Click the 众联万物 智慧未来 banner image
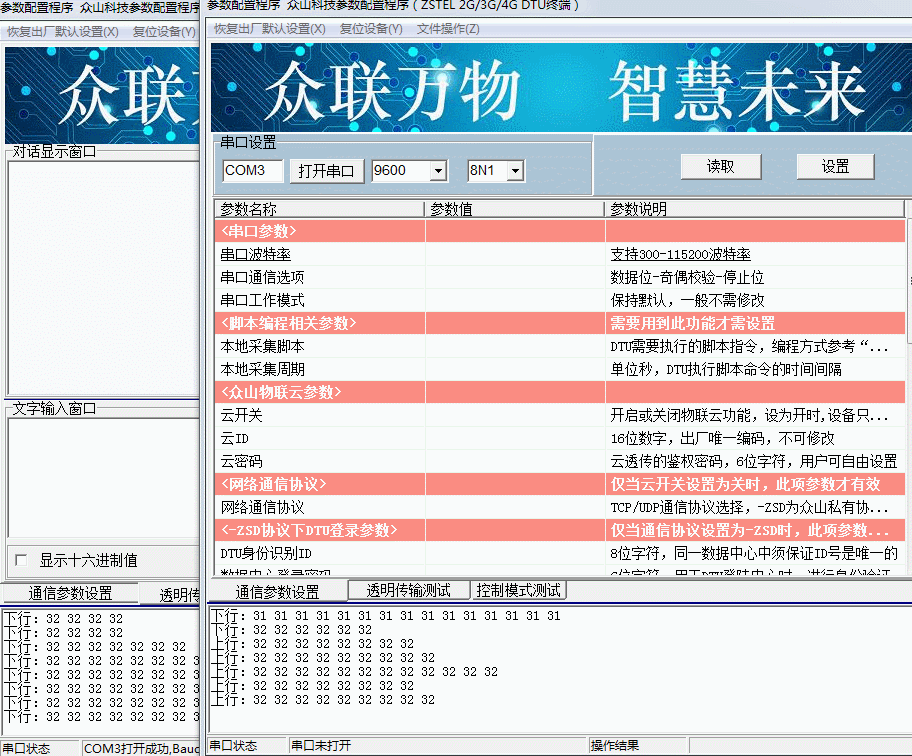This screenshot has width=912, height=756. point(561,87)
